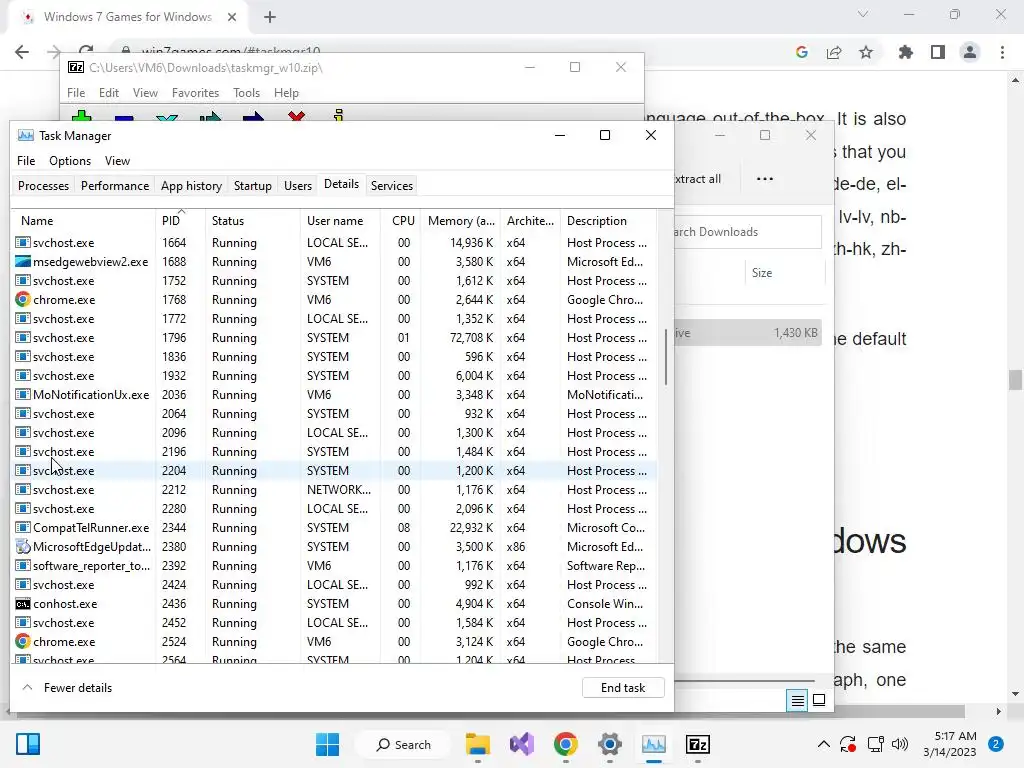Collapse with Fewer details chevron
The height and width of the screenshot is (768, 1024).
[27, 688]
